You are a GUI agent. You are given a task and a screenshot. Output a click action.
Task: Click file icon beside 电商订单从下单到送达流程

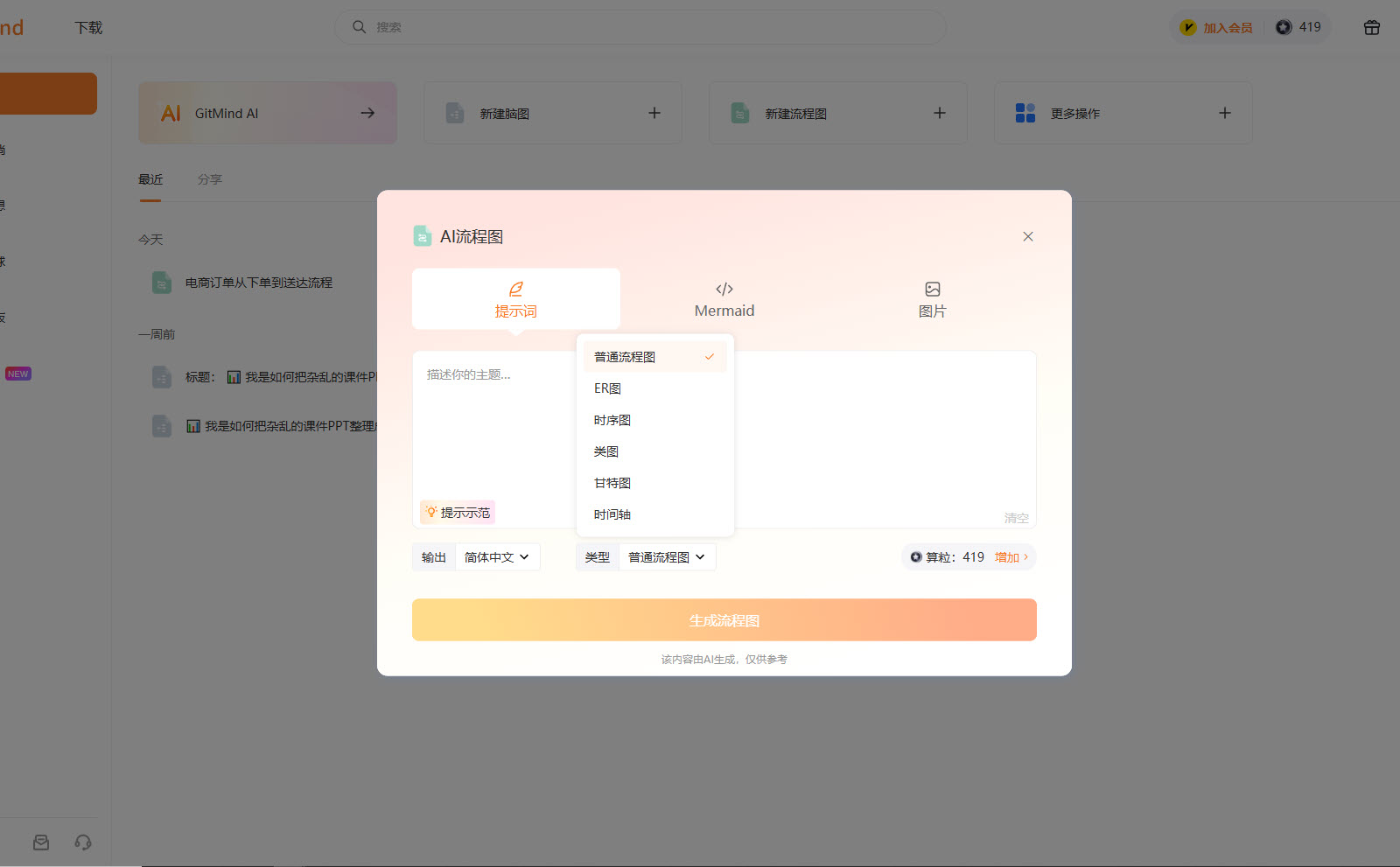click(162, 283)
